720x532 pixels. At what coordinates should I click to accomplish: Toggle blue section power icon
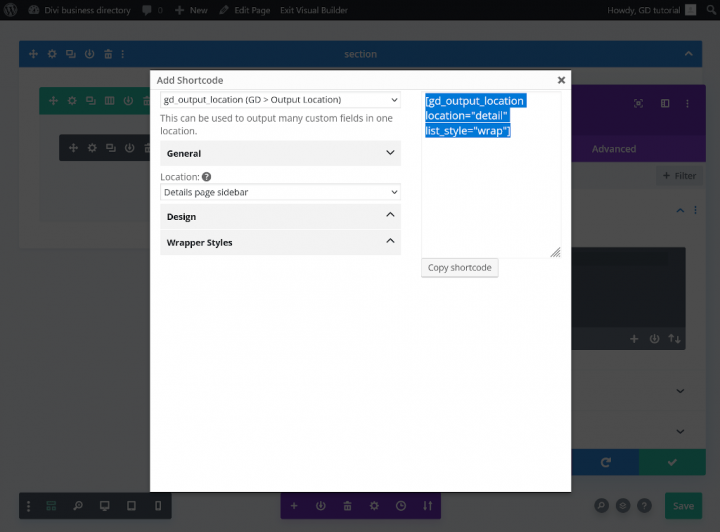89,54
